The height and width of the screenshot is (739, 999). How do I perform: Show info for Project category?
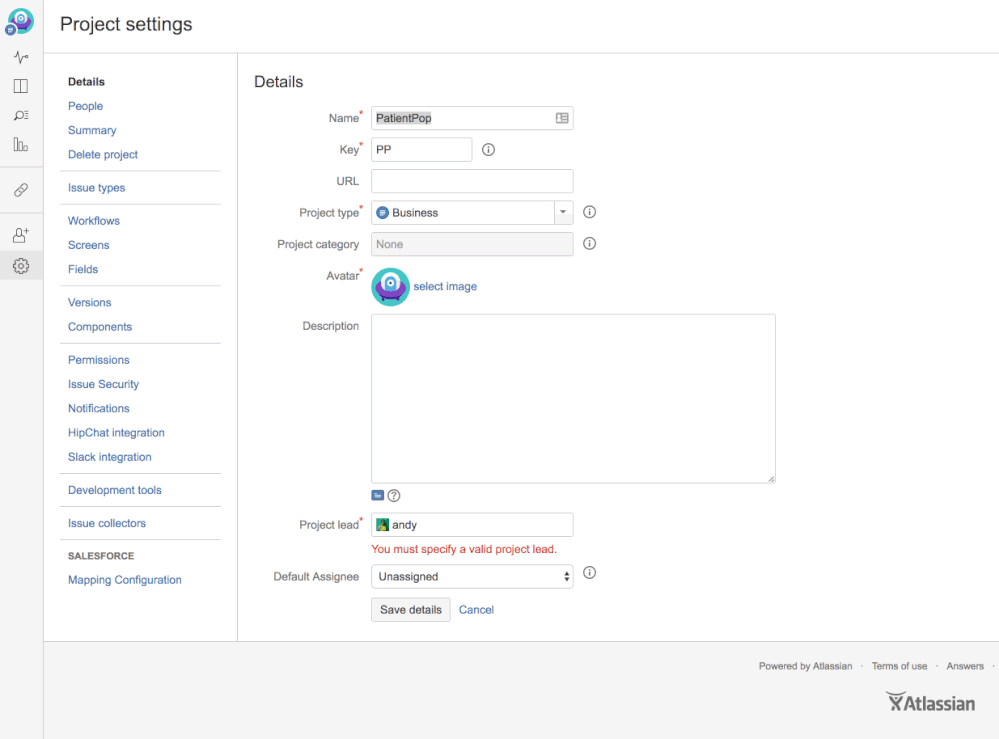(589, 243)
